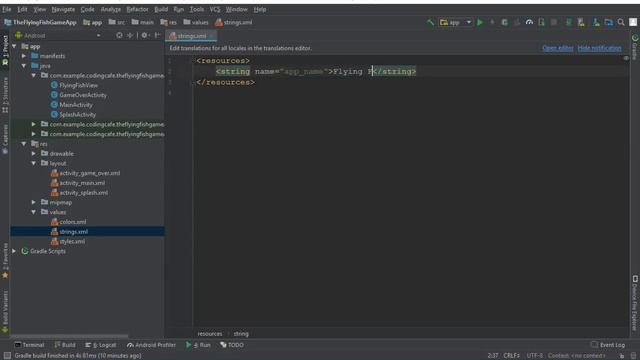
Task: Select GameOverActivity class in tree
Action: tap(83, 95)
